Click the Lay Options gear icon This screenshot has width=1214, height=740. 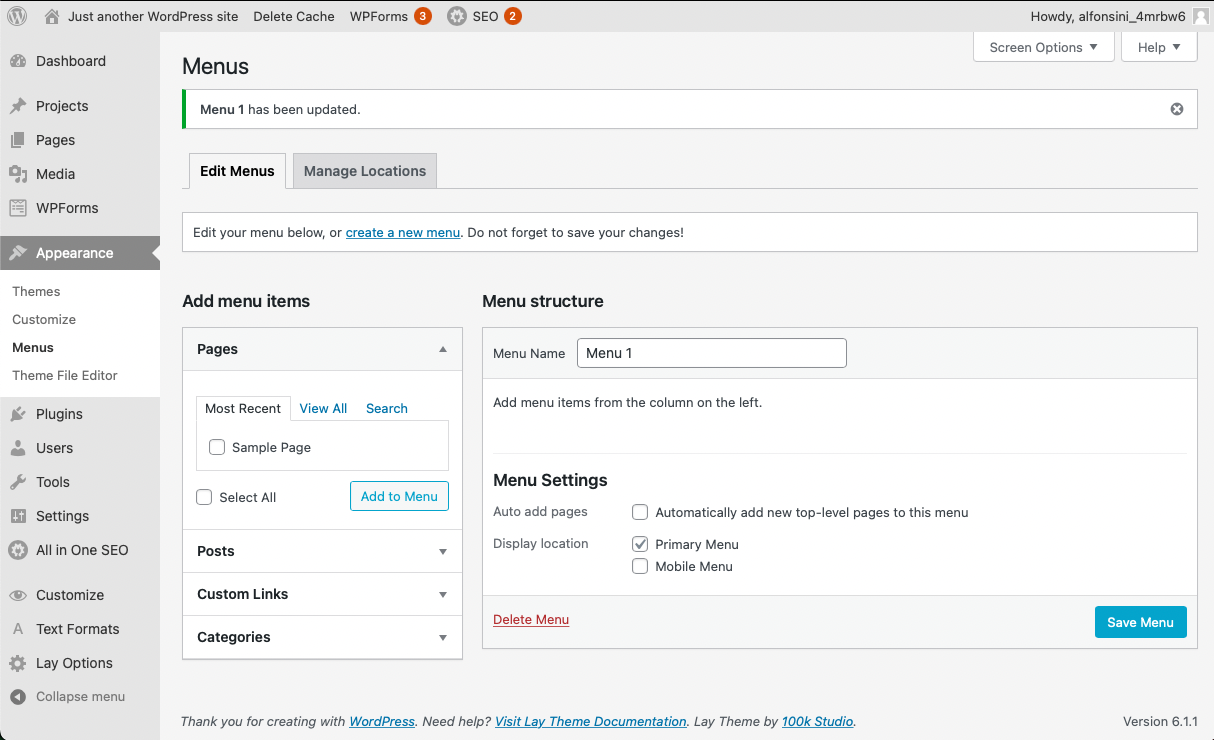tap(18, 663)
